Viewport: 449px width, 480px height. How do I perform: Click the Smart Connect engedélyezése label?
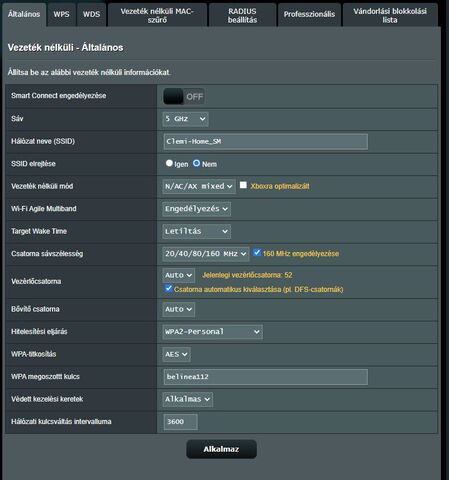(59, 96)
